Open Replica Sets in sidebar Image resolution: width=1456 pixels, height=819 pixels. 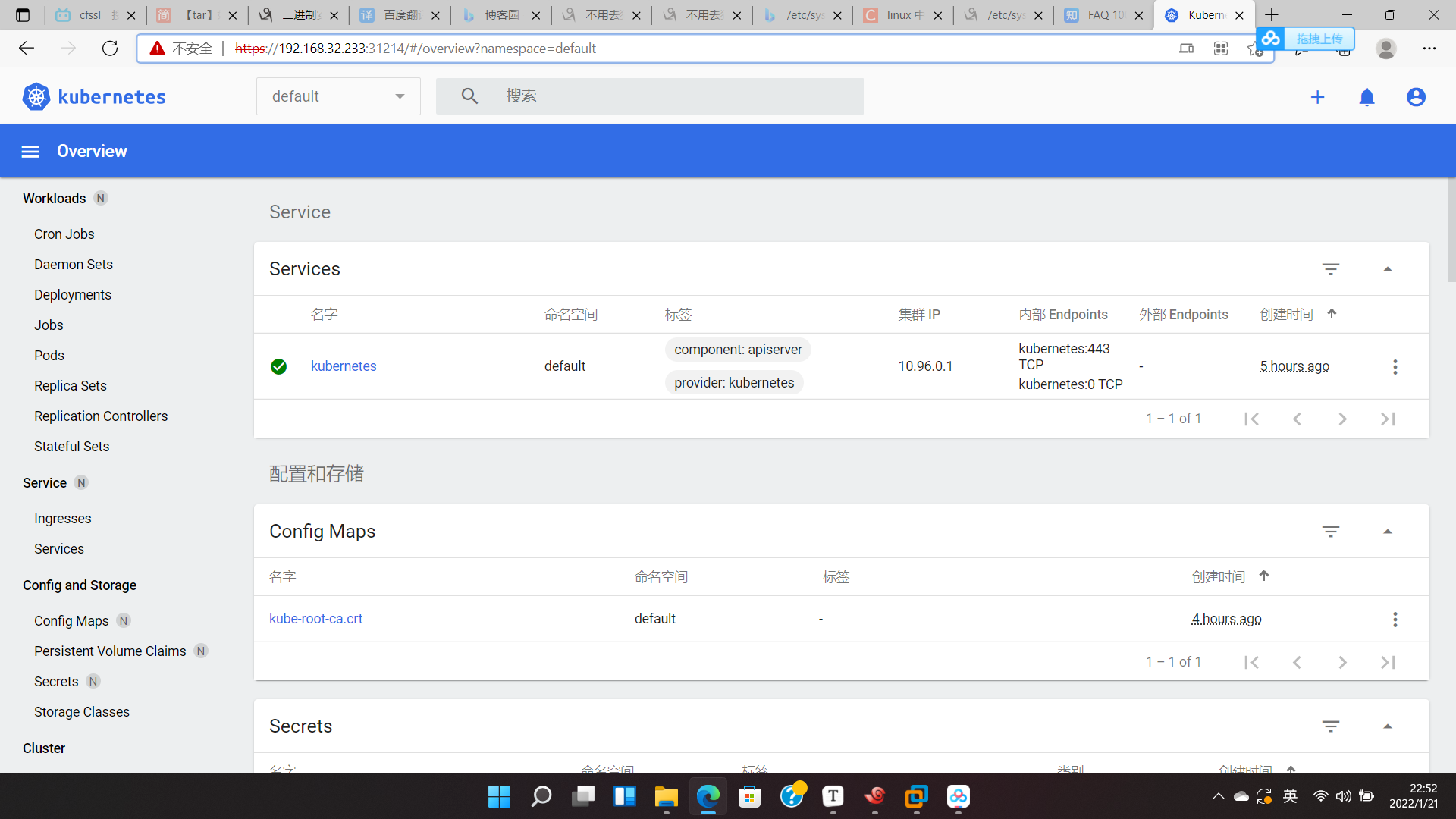click(71, 386)
